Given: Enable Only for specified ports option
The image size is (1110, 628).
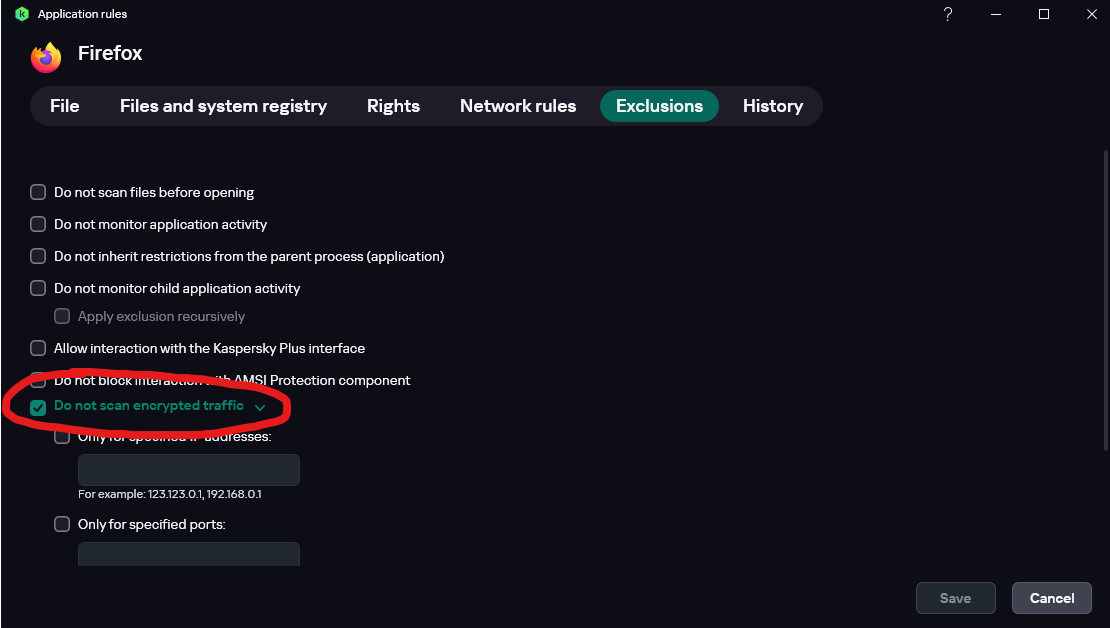Looking at the screenshot, I should pyautogui.click(x=62, y=524).
